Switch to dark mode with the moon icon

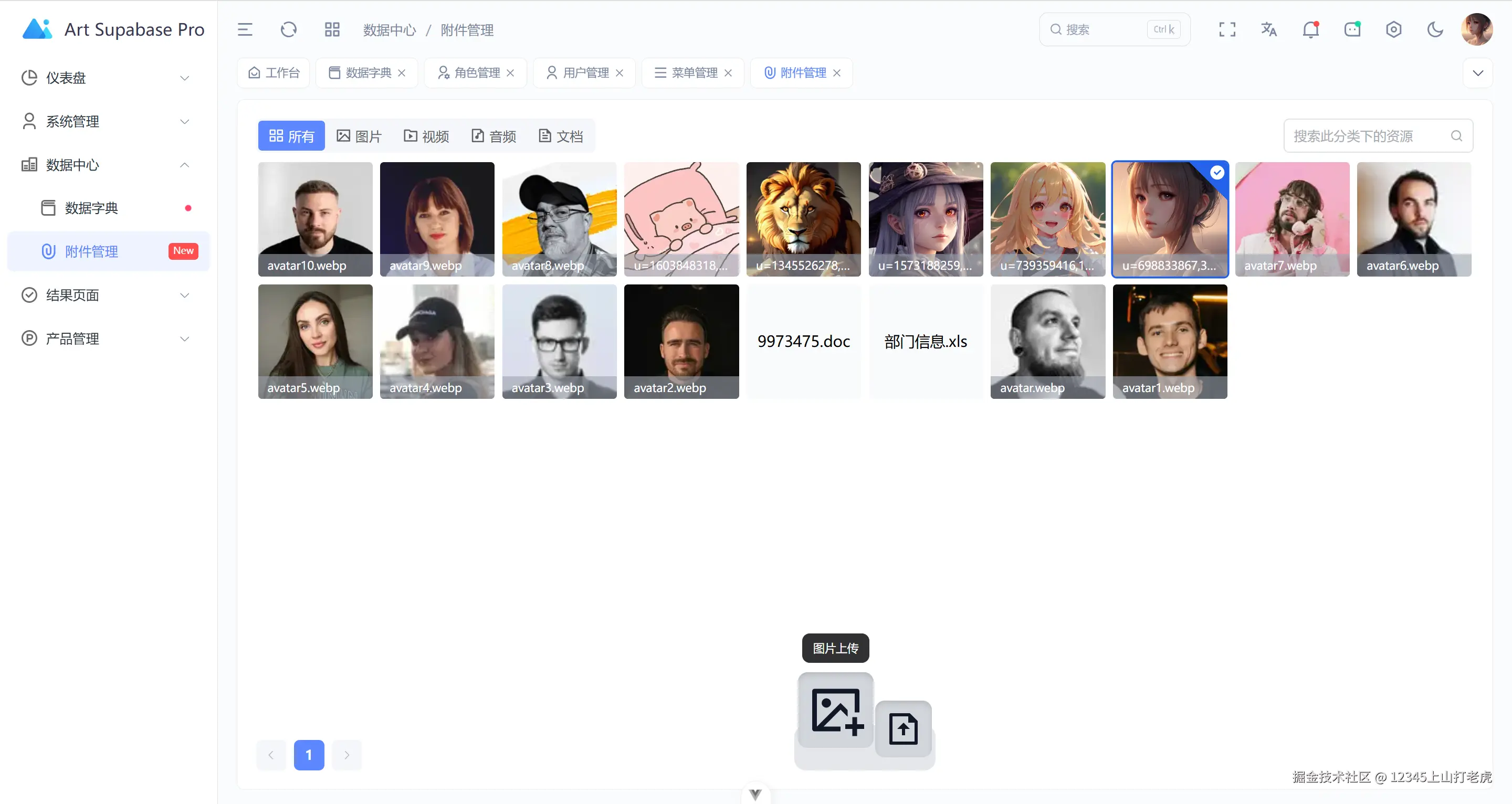(1436, 29)
